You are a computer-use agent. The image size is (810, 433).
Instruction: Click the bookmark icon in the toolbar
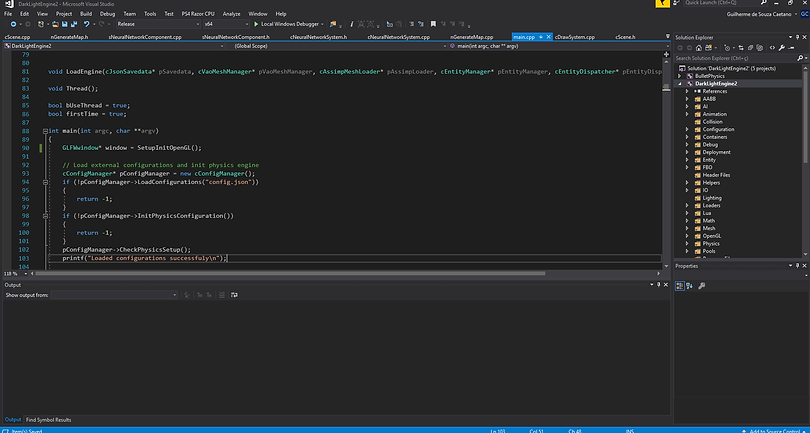click(433, 24)
